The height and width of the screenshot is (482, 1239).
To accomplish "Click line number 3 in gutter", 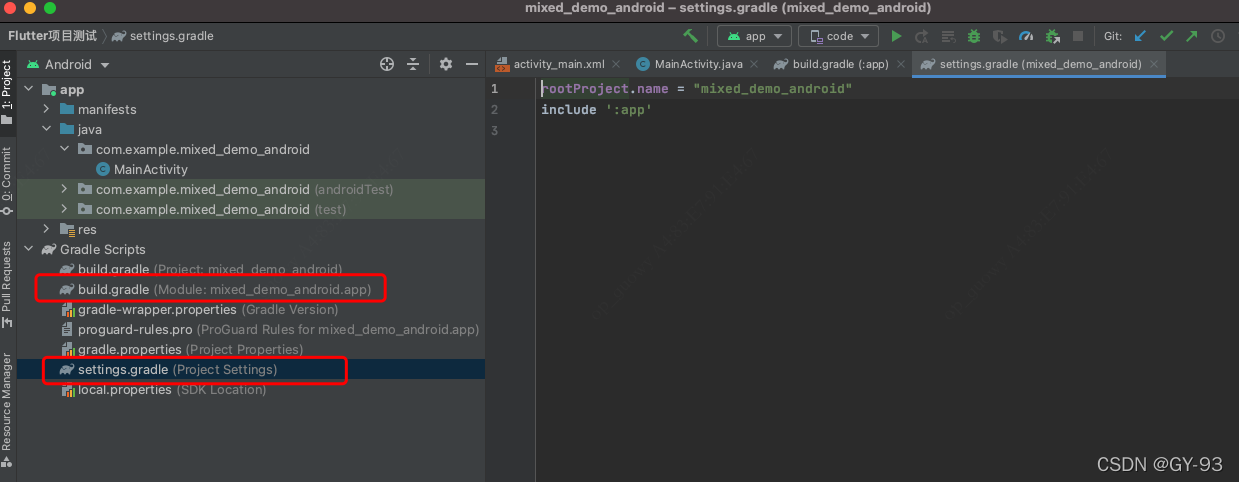I will 495,129.
